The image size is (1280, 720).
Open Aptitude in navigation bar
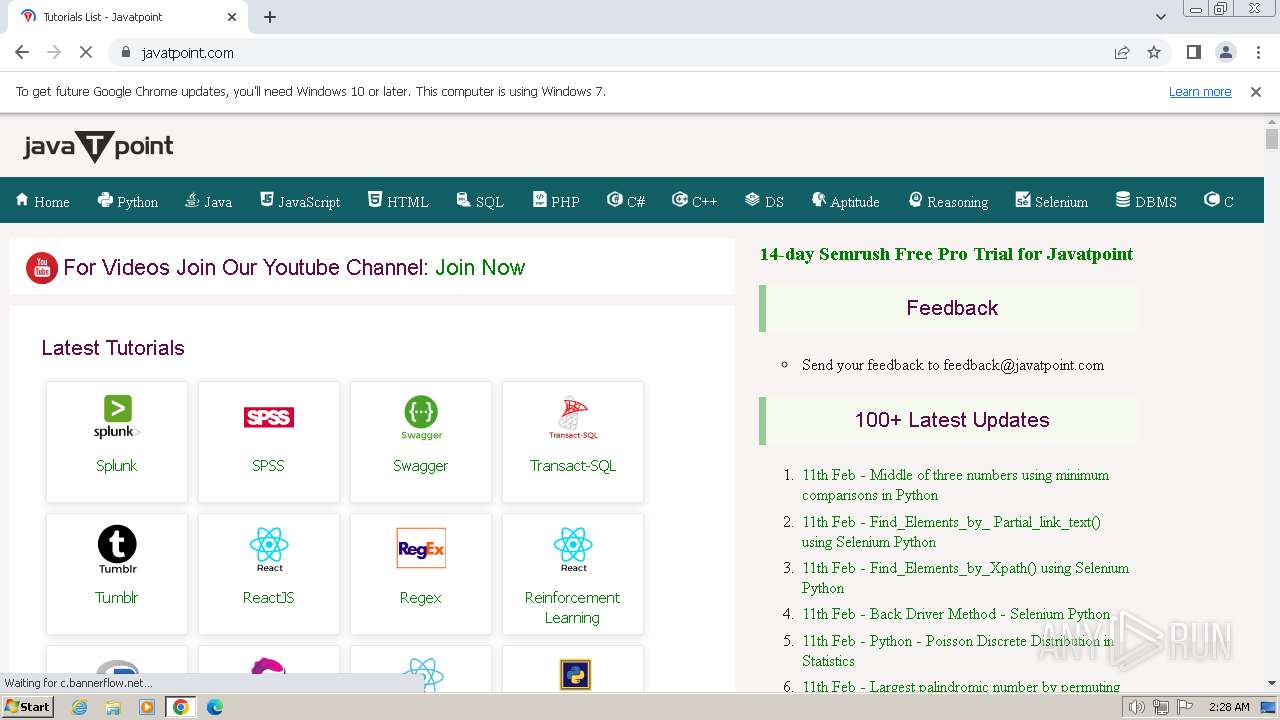pyautogui.click(x=845, y=201)
